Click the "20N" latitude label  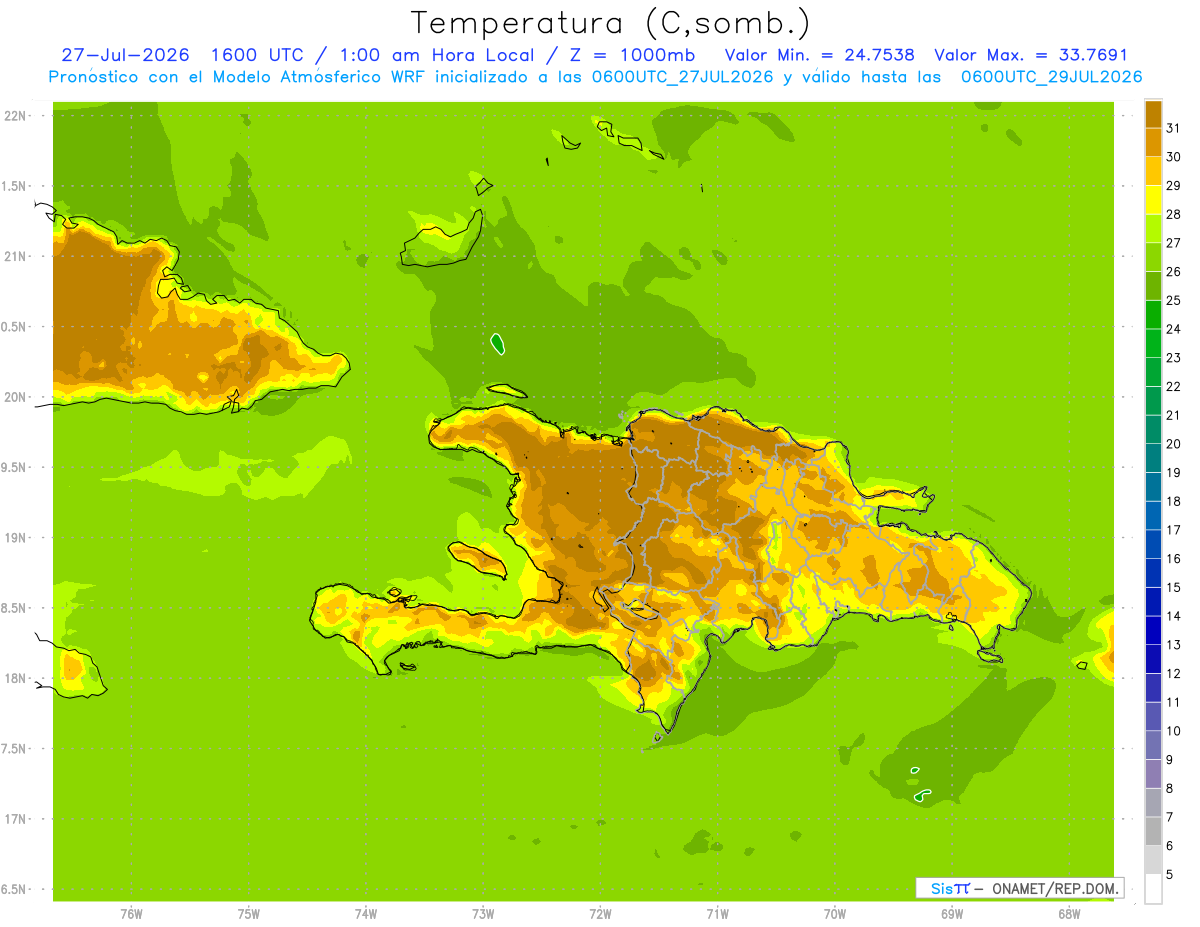[16, 397]
